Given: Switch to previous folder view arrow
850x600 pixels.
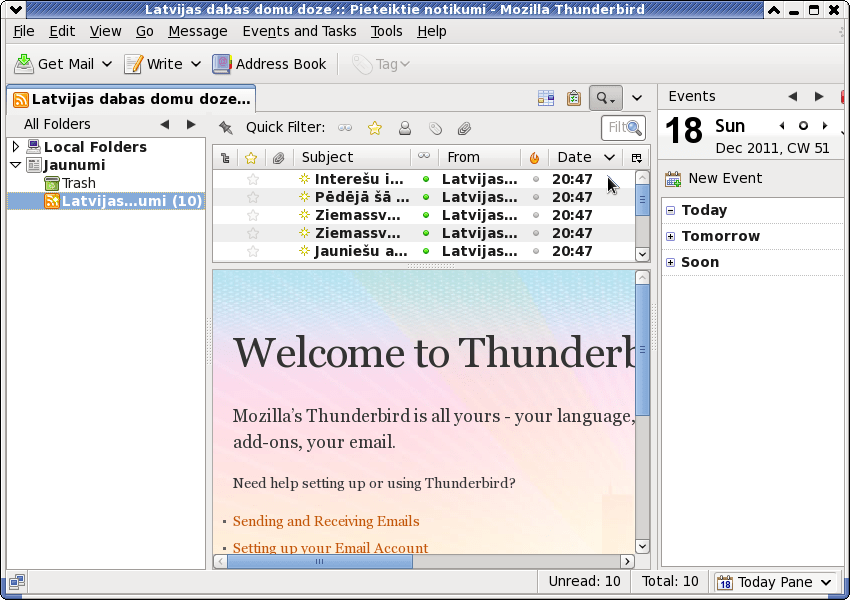Looking at the screenshot, I should [x=165, y=125].
